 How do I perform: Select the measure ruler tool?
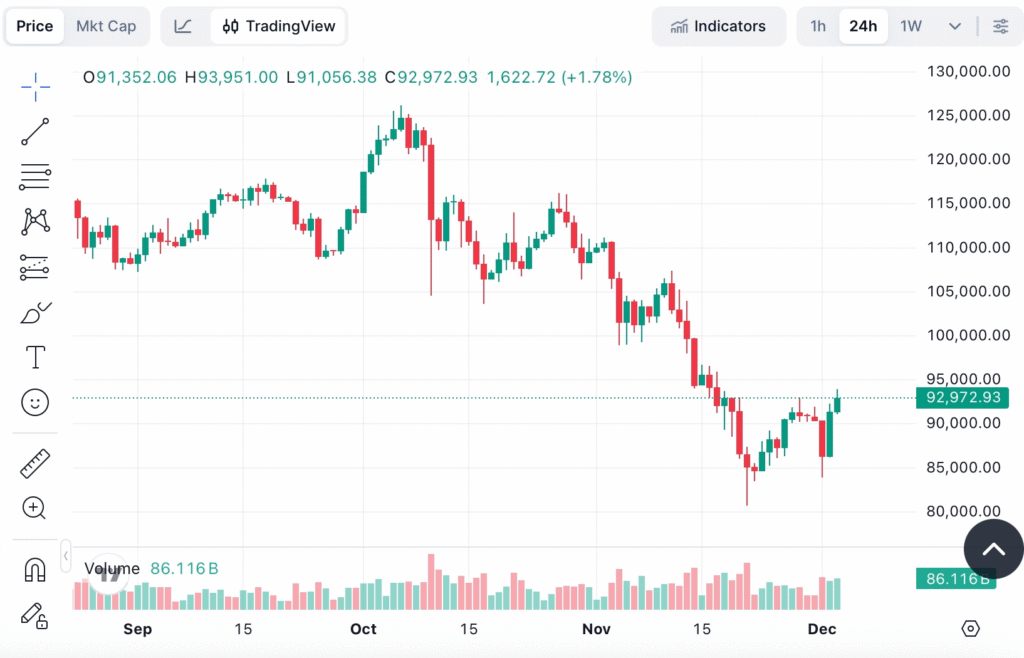tap(34, 463)
